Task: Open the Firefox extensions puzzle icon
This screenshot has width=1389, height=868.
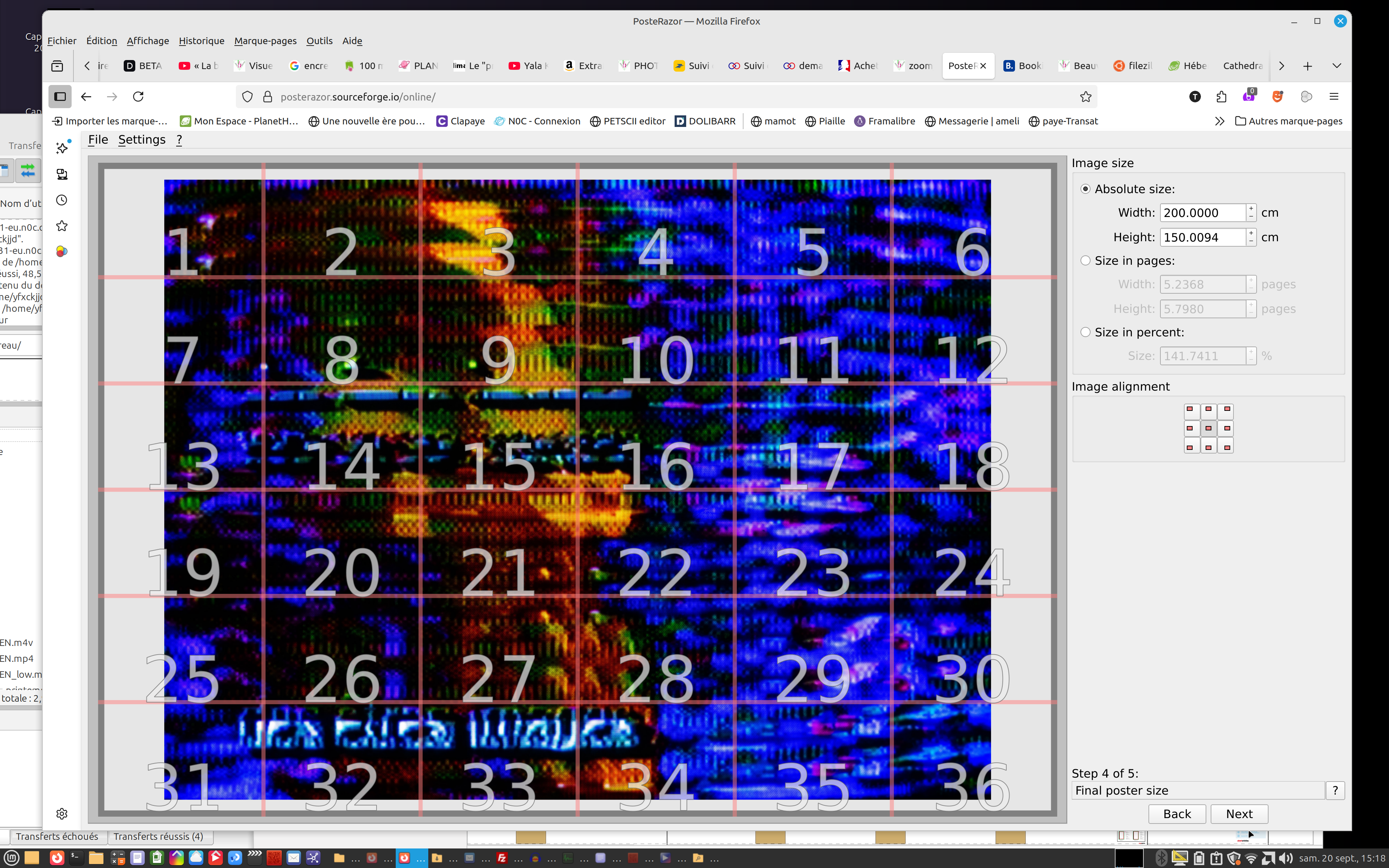Action: pyautogui.click(x=1222, y=97)
